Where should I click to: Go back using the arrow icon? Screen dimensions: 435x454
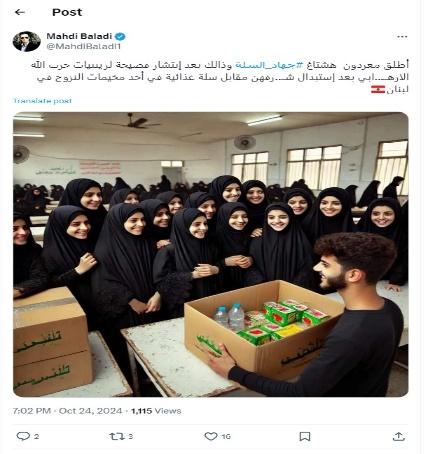pos(20,12)
